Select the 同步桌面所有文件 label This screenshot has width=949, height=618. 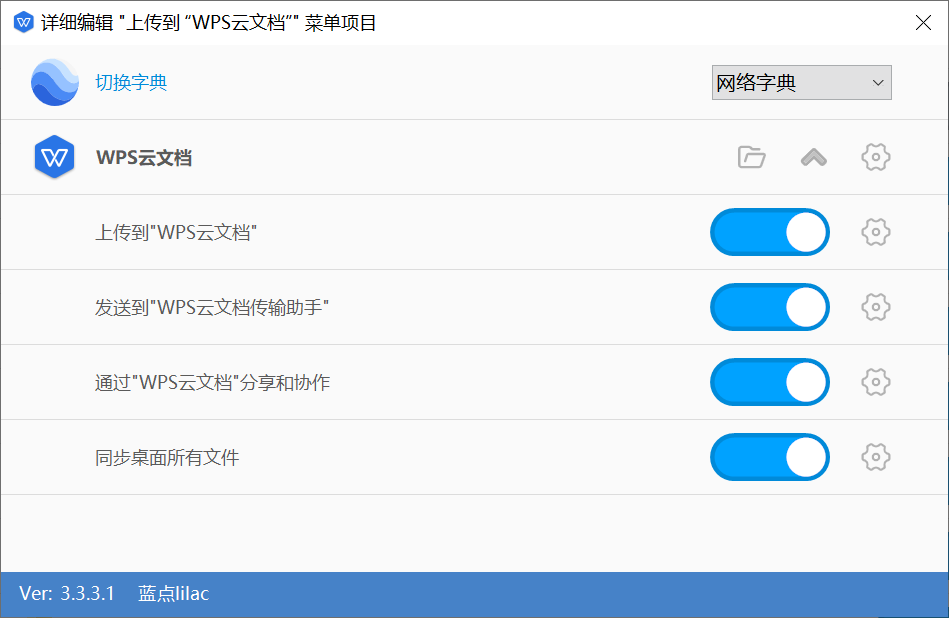167,458
